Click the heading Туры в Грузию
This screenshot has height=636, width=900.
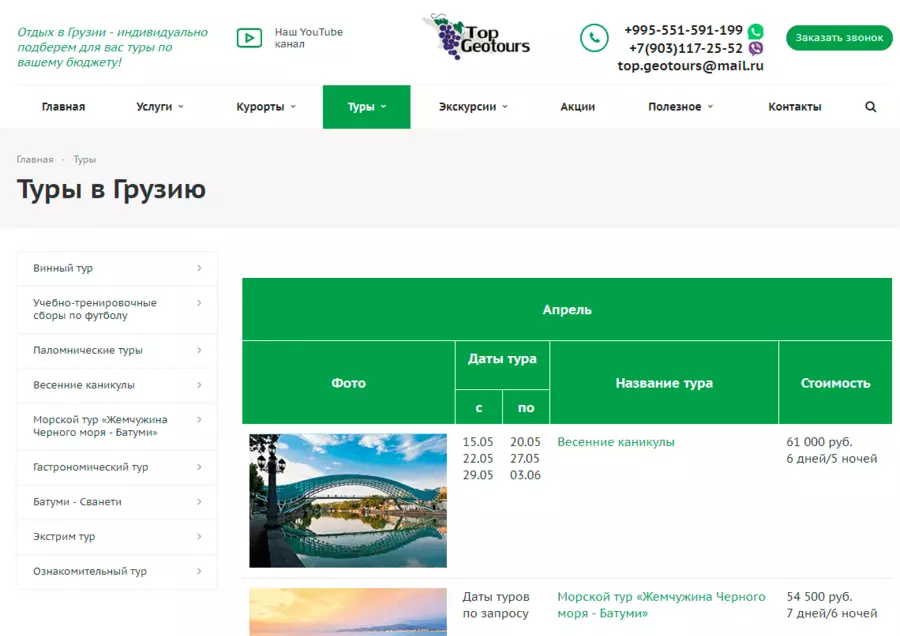111,189
